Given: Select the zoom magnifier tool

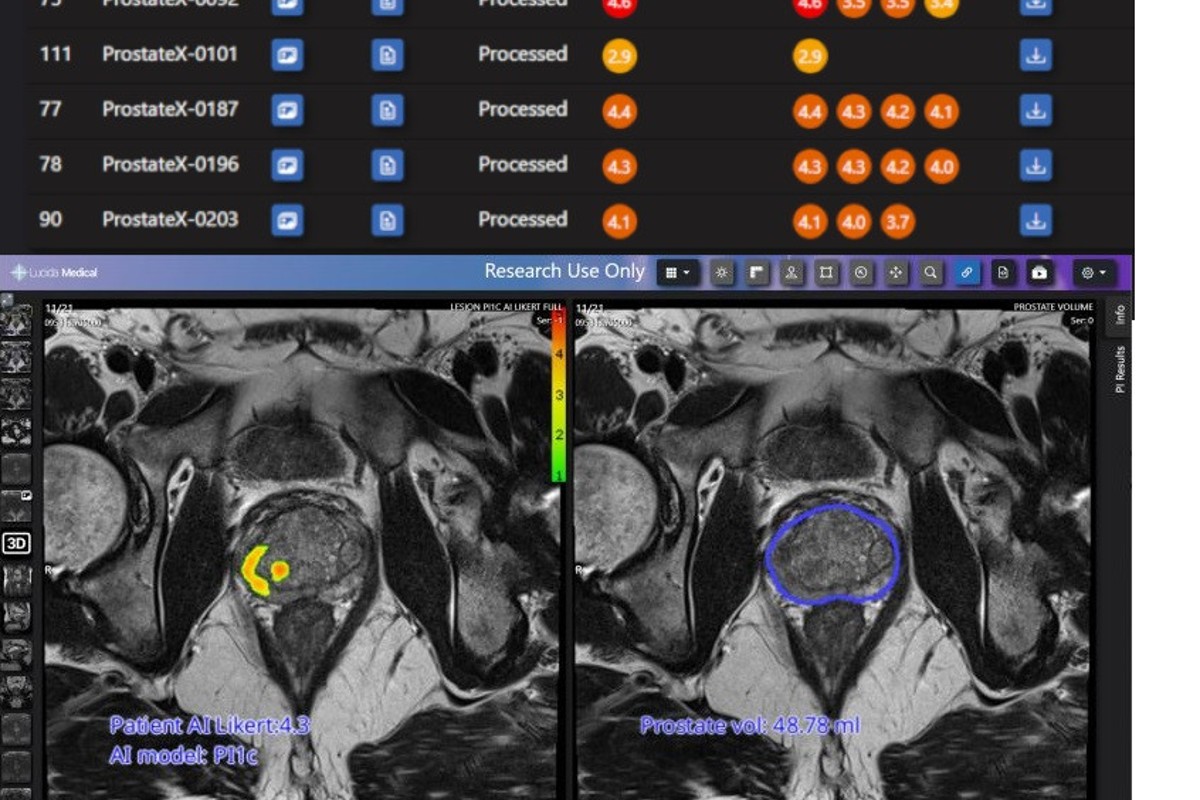Looking at the screenshot, I should point(930,270).
